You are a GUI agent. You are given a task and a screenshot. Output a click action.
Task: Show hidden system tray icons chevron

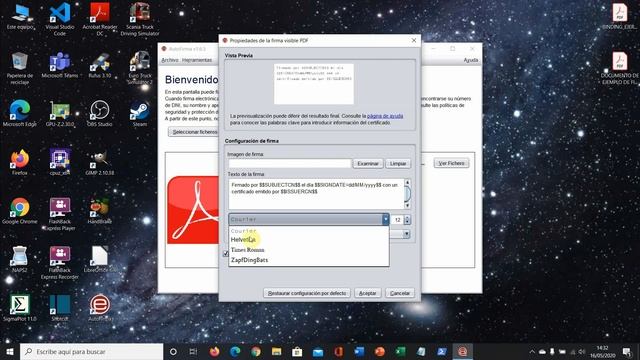(532, 351)
